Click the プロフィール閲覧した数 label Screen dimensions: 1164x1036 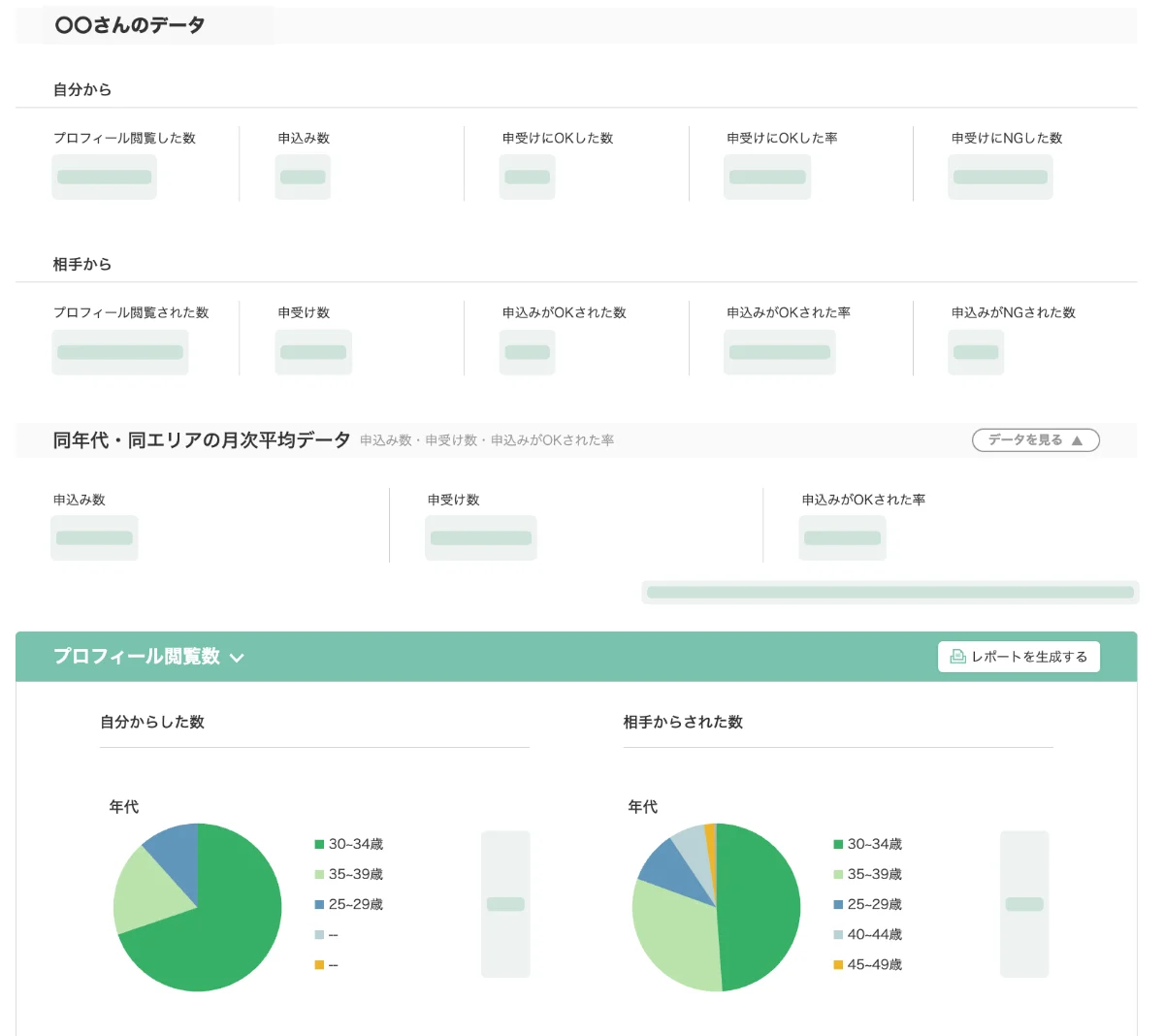(x=124, y=139)
